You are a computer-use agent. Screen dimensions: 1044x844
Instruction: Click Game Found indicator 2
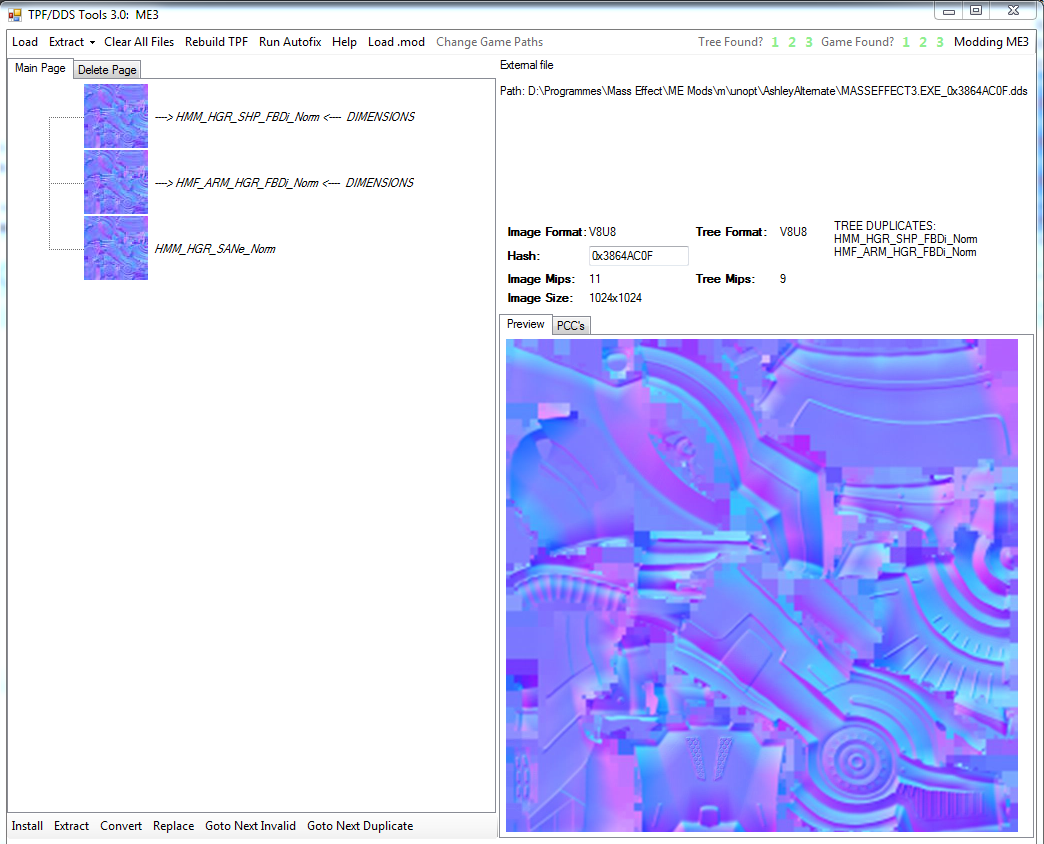click(x=923, y=42)
